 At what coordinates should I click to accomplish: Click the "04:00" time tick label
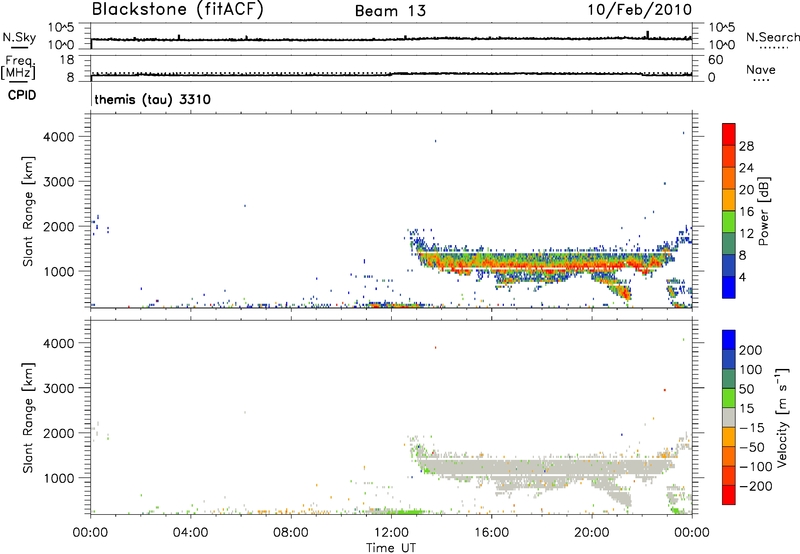click(190, 533)
